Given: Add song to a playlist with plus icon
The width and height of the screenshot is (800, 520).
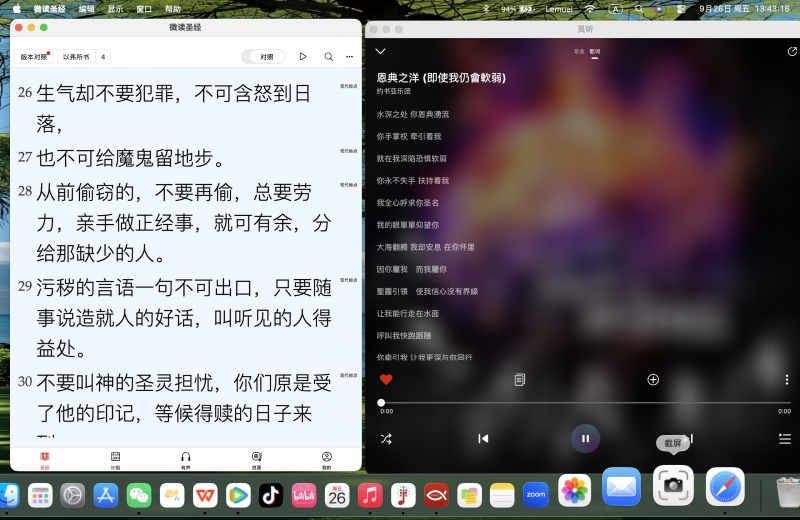Looking at the screenshot, I should pyautogui.click(x=653, y=380).
